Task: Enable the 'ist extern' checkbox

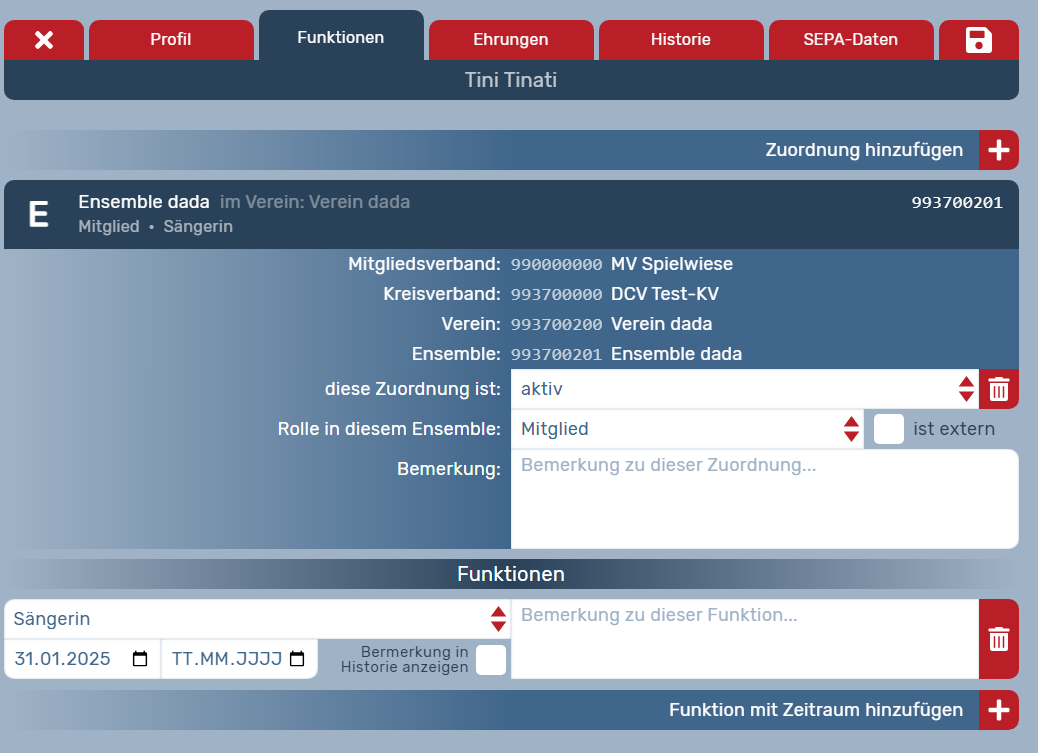Action: click(888, 429)
